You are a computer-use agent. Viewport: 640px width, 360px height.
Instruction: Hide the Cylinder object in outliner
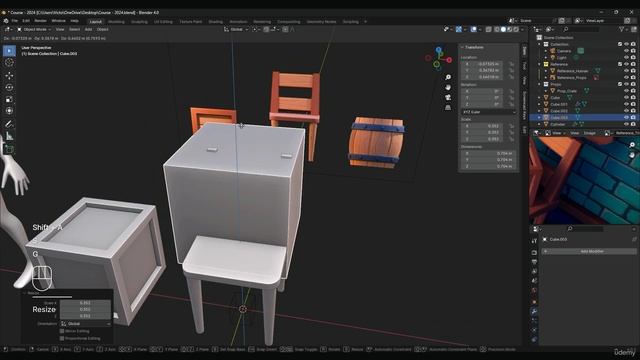626,124
